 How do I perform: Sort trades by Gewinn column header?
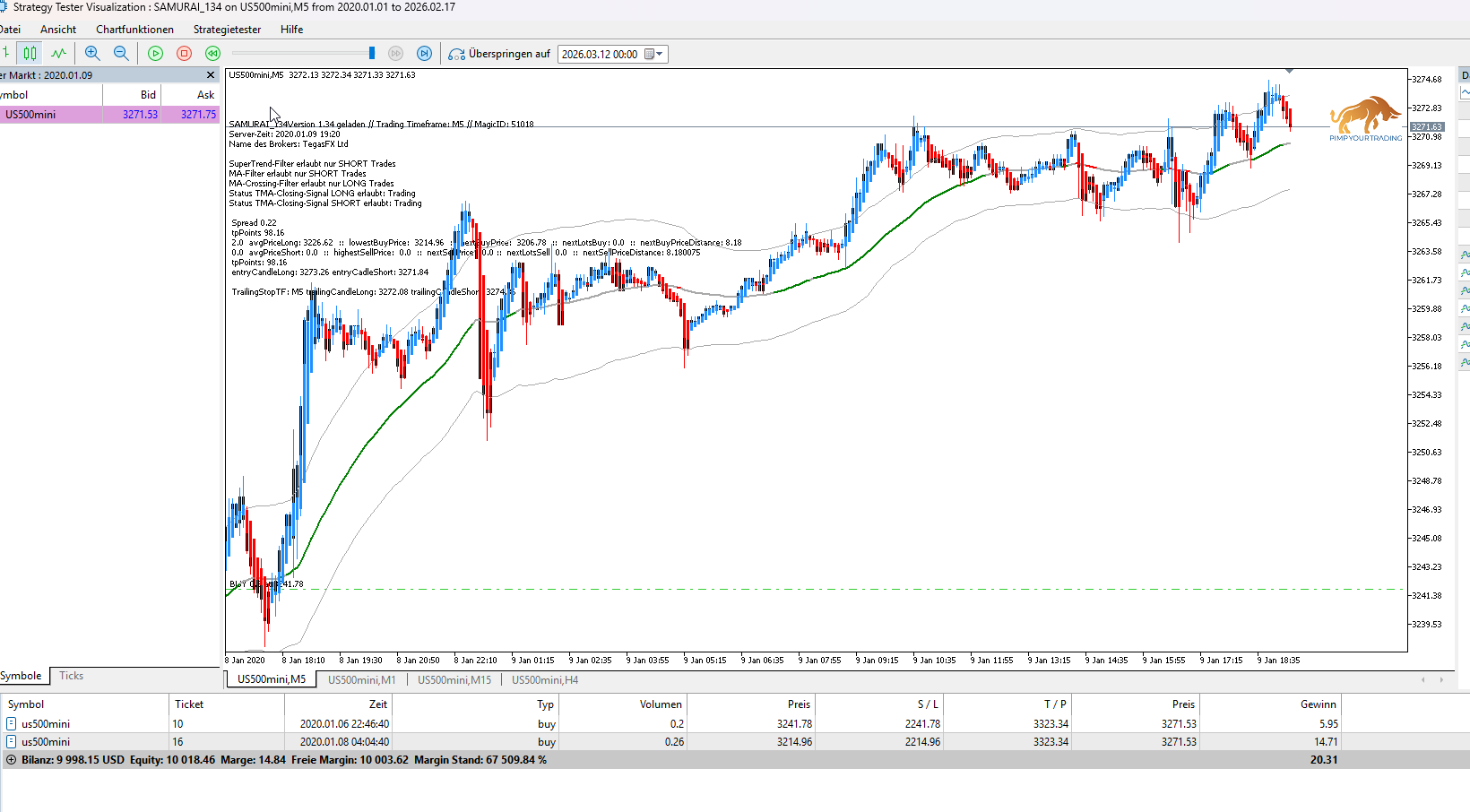[1318, 704]
